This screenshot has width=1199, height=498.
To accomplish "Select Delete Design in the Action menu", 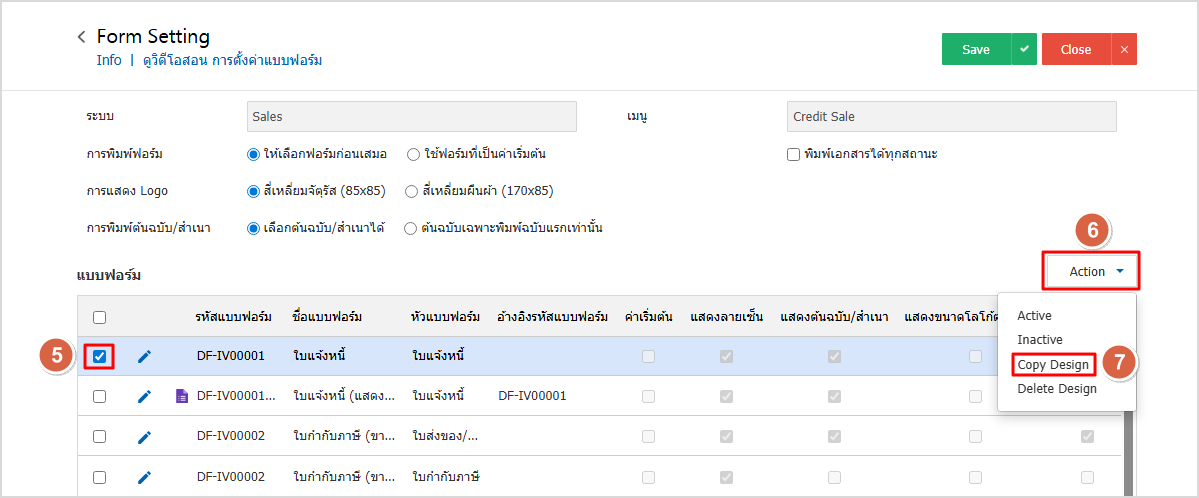I will 1056,388.
